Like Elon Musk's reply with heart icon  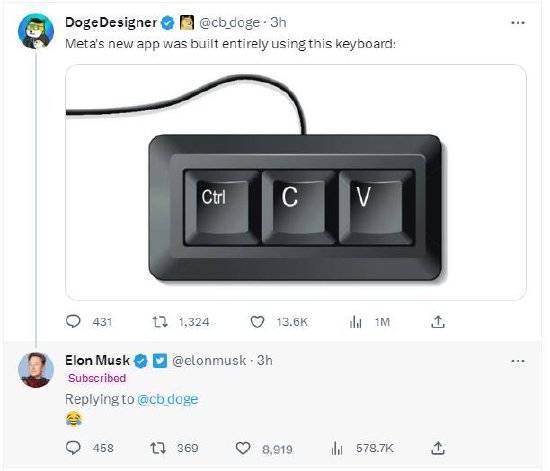click(243, 448)
